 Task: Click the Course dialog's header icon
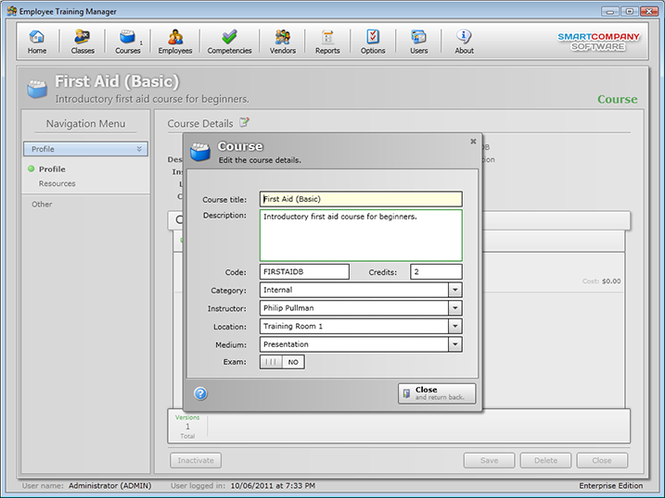pyautogui.click(x=200, y=151)
